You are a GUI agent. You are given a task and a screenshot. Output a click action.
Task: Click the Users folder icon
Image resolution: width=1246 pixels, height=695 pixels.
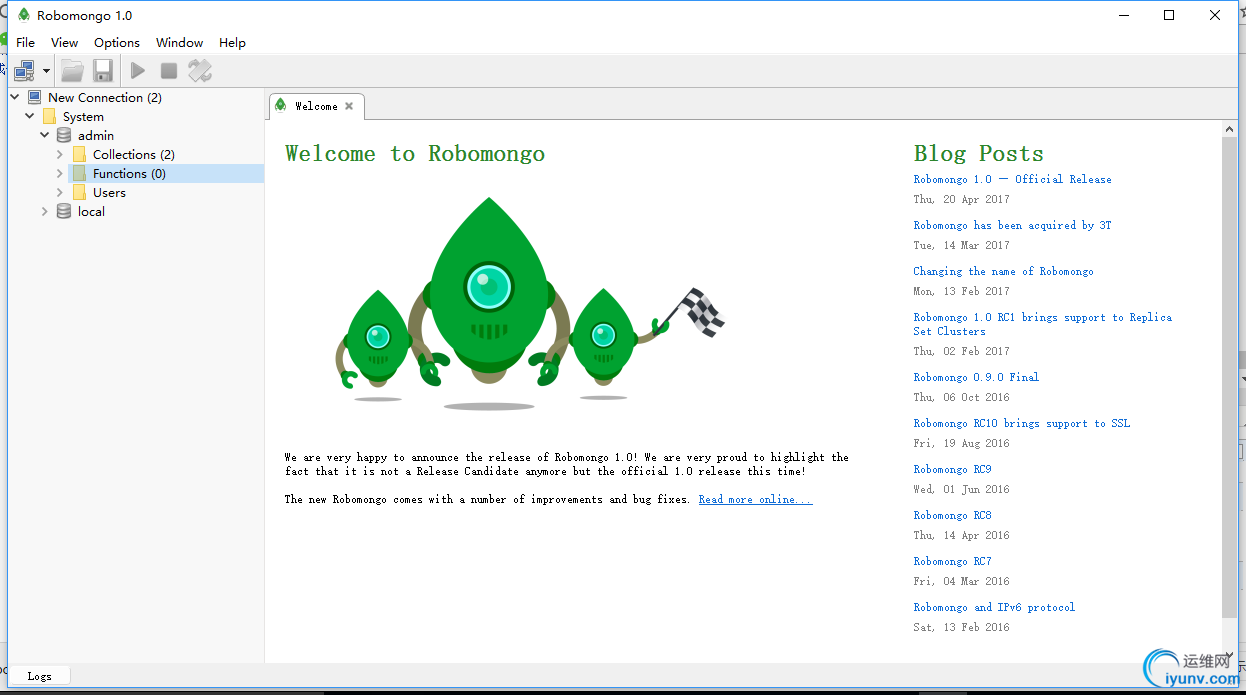point(79,192)
